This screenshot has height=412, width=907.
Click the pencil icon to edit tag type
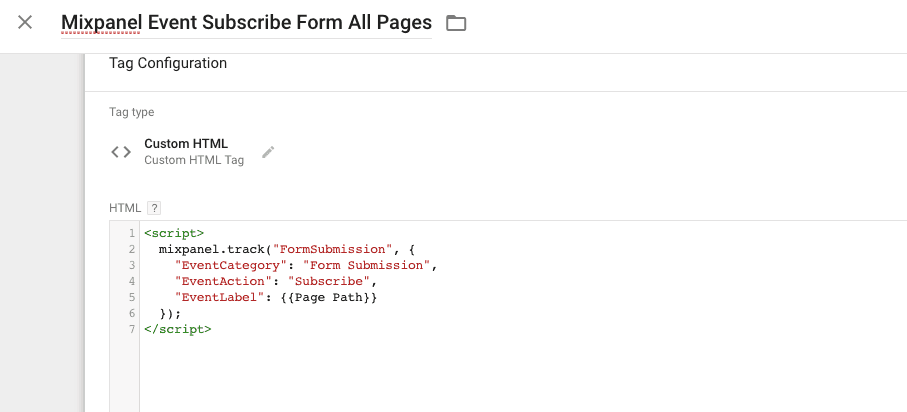click(268, 152)
